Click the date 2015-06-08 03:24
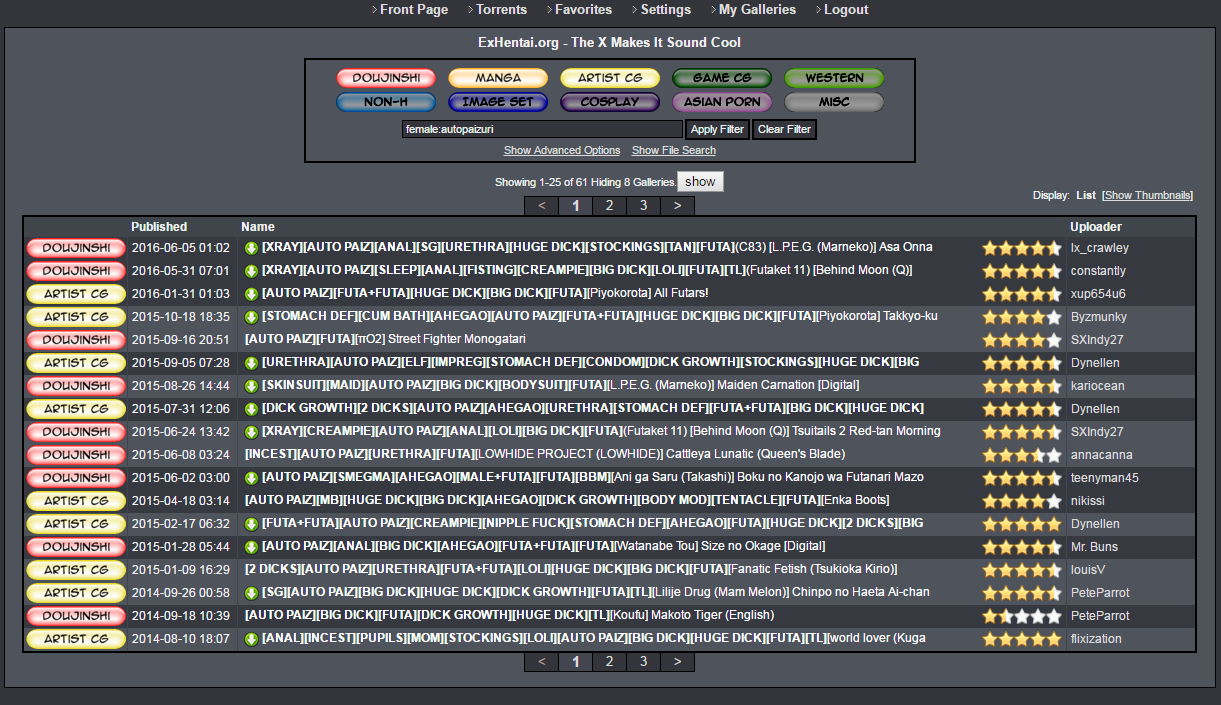The height and width of the screenshot is (705, 1221). (181, 455)
